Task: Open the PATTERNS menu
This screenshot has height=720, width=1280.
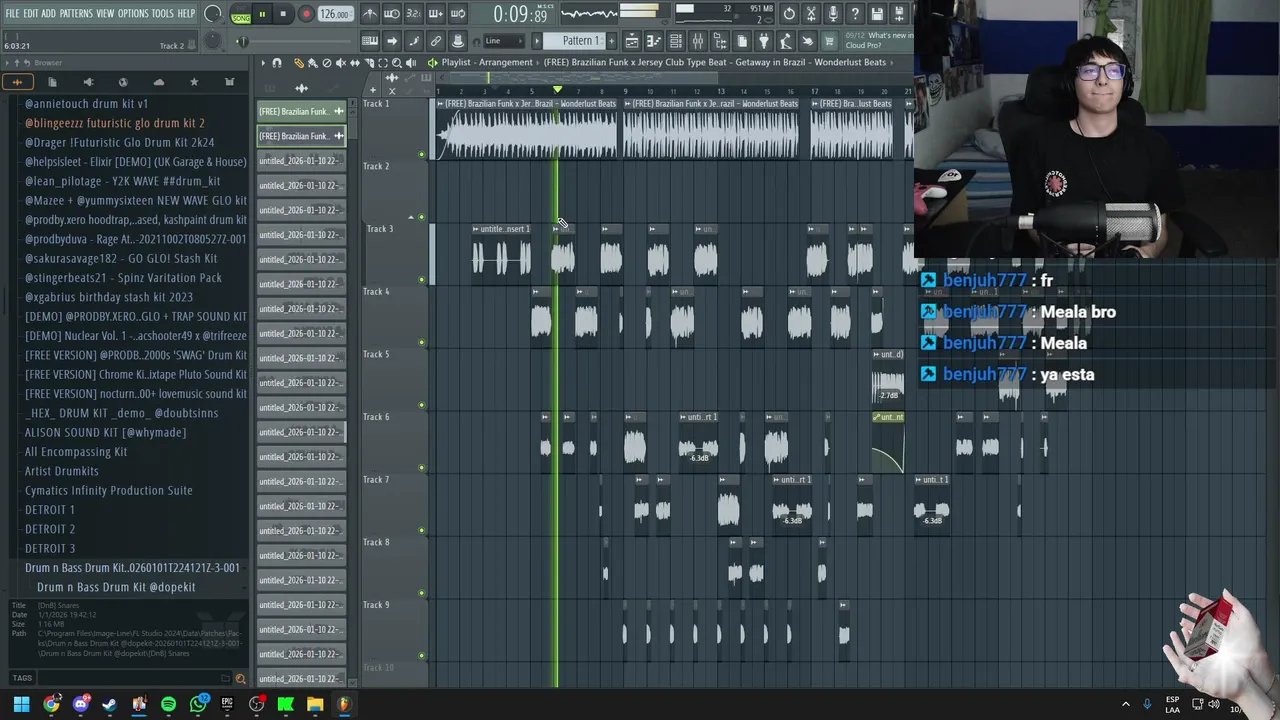Action: pos(76,13)
